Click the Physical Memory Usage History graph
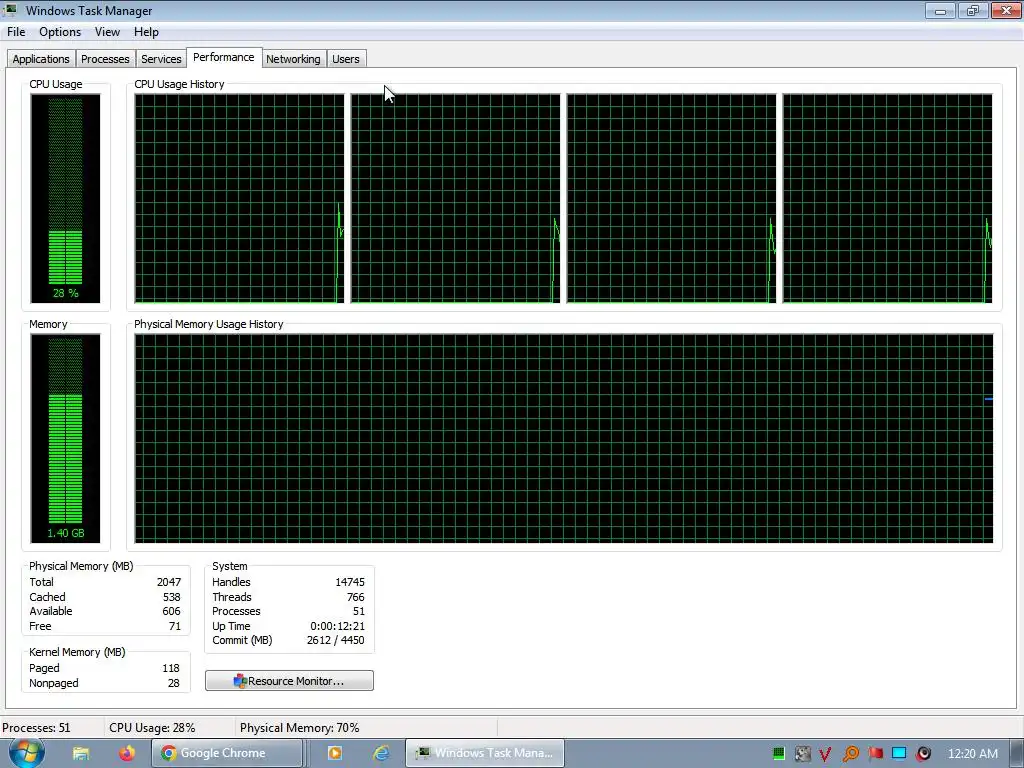 coord(564,438)
